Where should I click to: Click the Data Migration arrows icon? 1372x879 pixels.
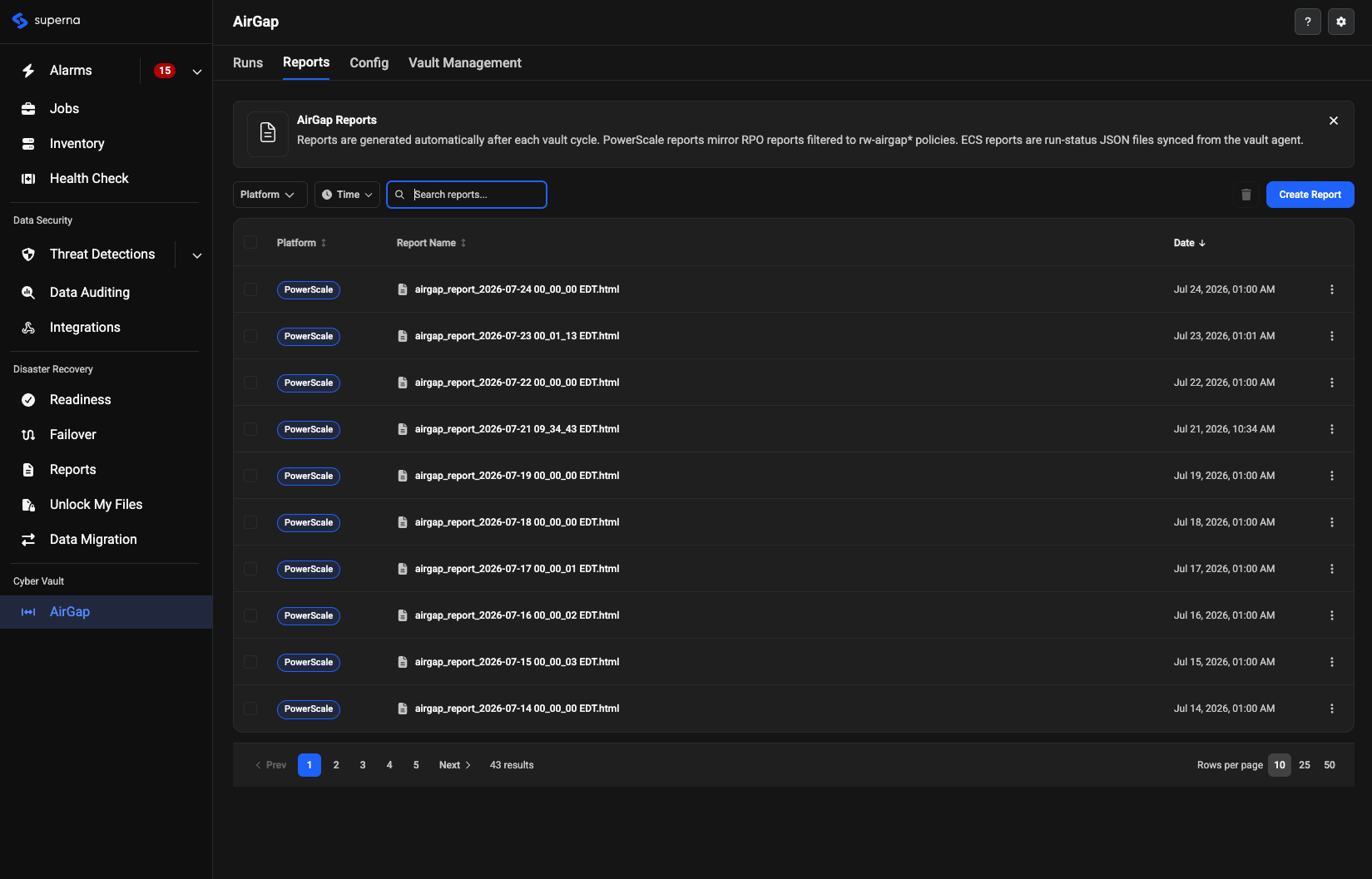28,540
